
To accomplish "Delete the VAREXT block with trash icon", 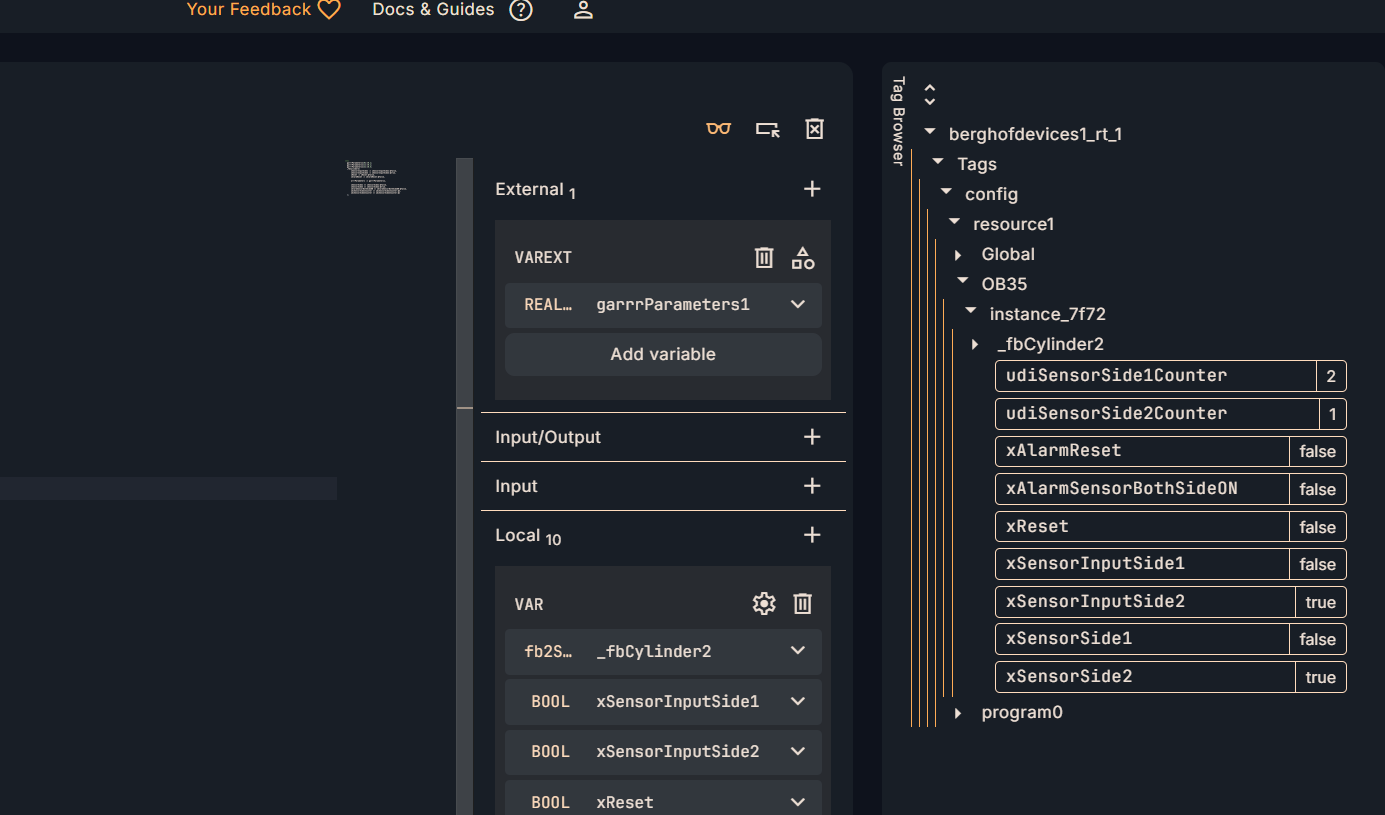I will click(764, 258).
